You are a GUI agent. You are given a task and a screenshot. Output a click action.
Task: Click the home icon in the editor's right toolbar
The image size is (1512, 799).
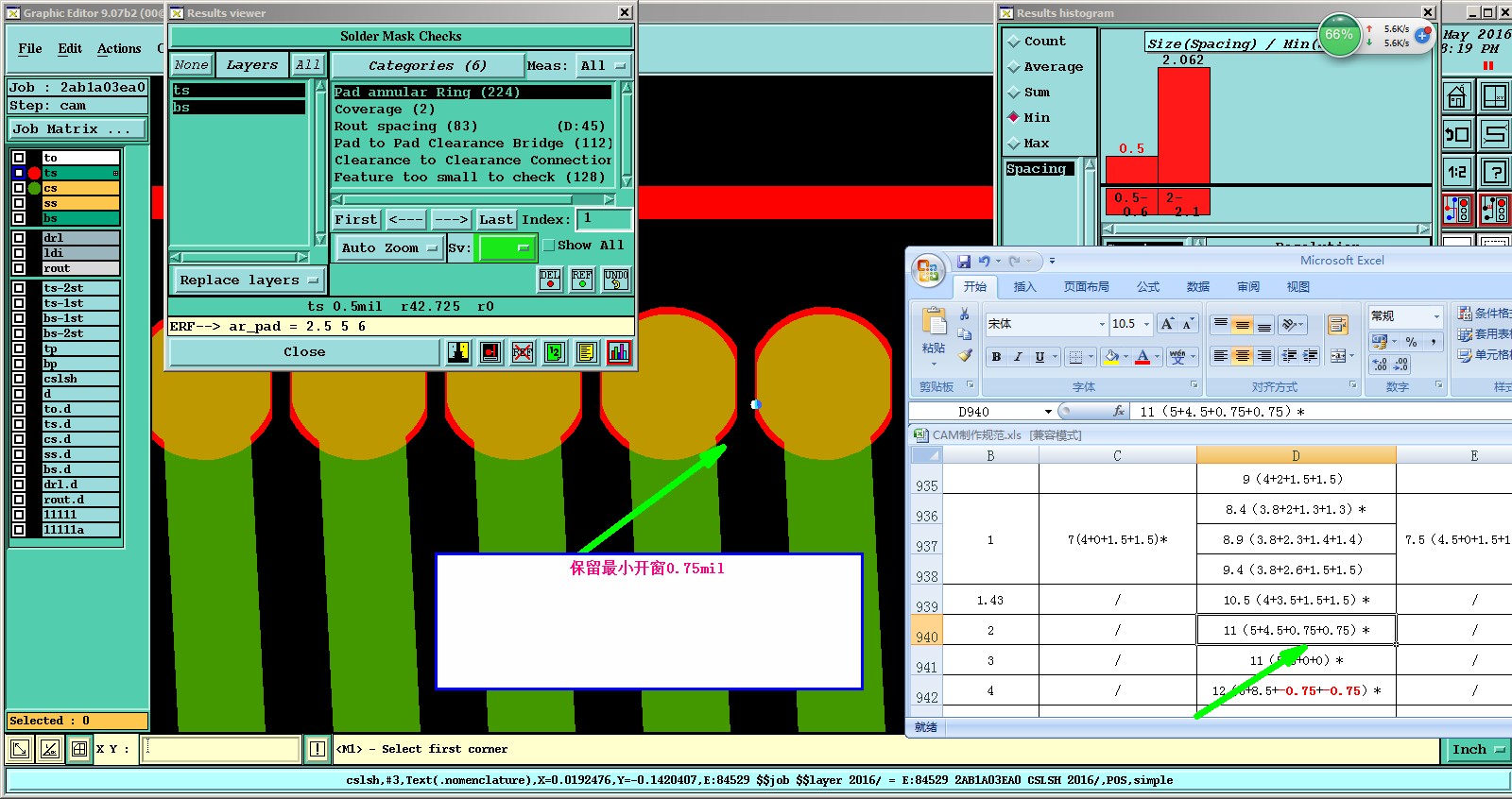1456,96
